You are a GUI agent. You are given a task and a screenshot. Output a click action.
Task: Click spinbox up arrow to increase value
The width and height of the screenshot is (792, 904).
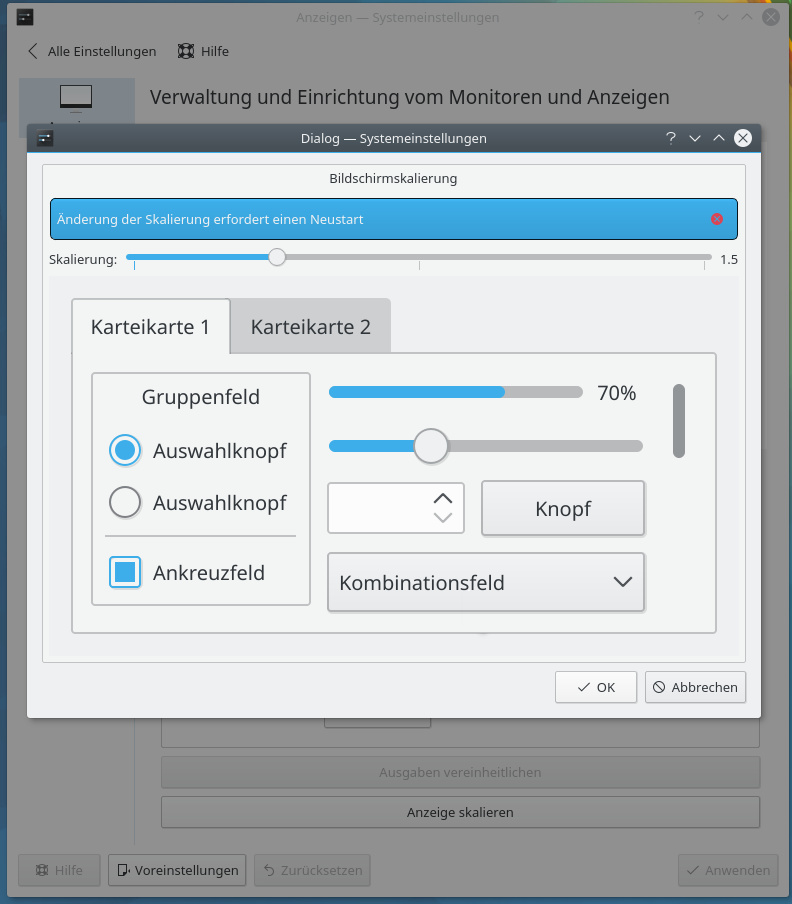click(443, 497)
